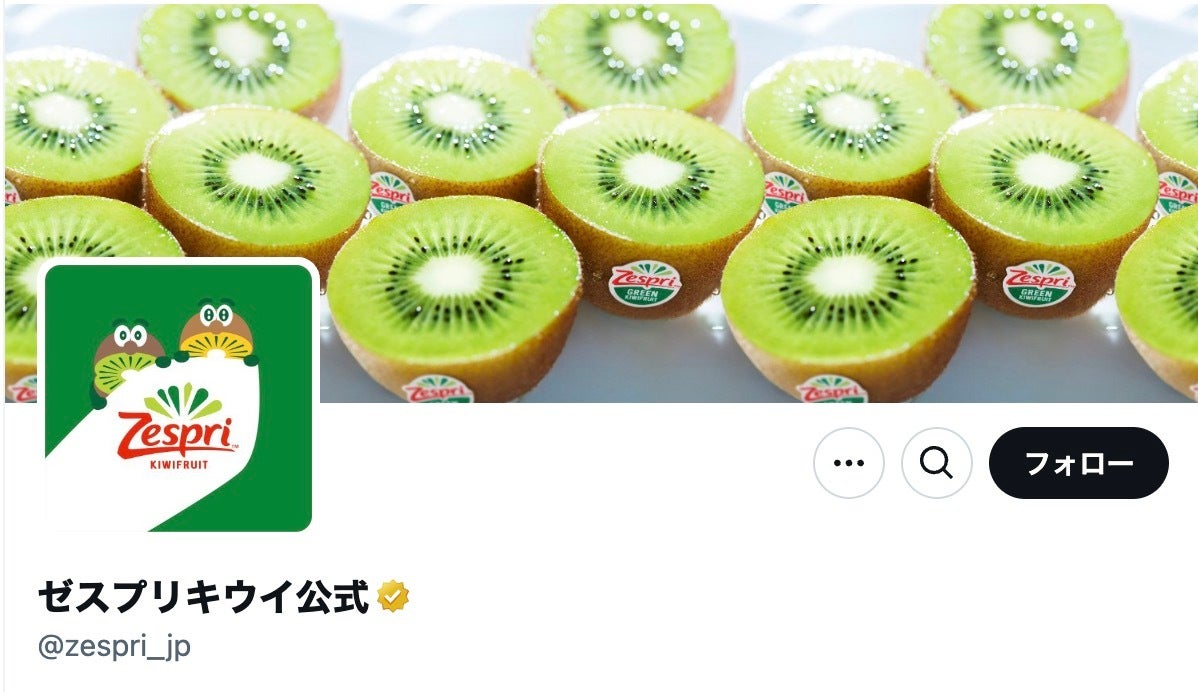This screenshot has height=692, width=1198.
Task: Click the cropped sticker on the lower right kiwi
Action: (832, 389)
